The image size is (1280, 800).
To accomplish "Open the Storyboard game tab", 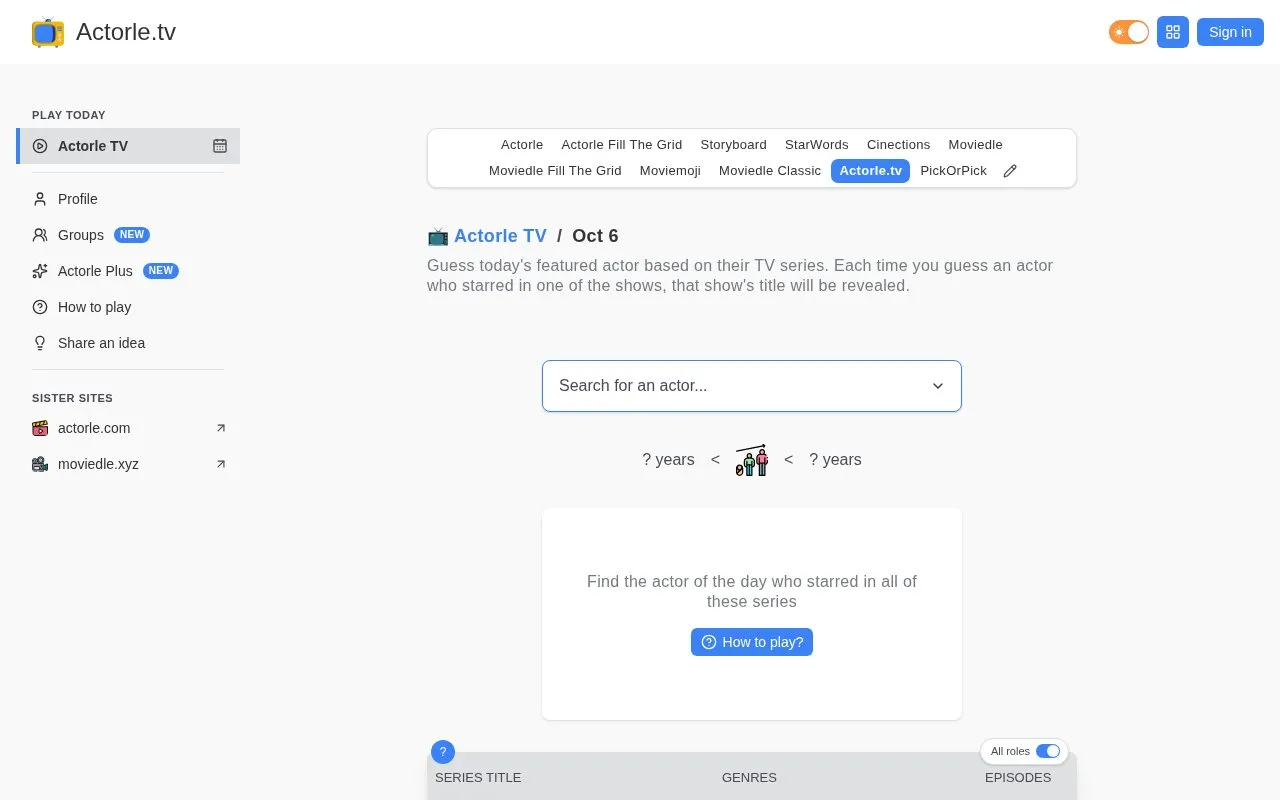I will click(733, 145).
